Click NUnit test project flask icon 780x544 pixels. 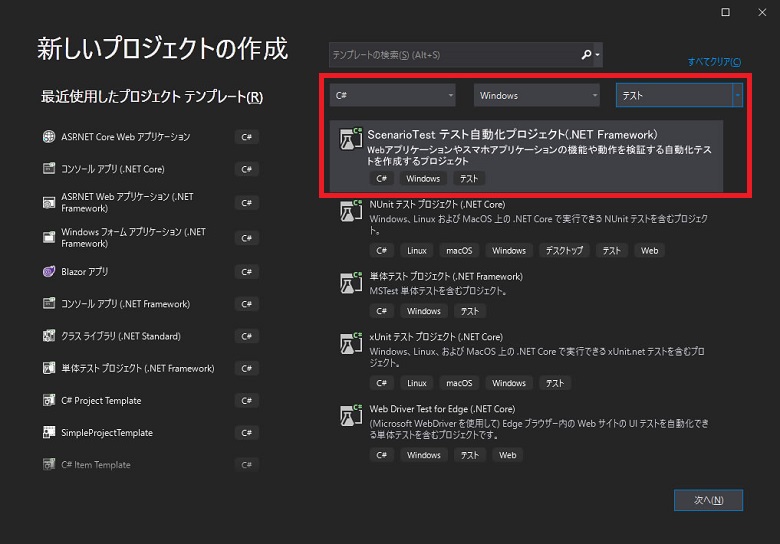[351, 210]
